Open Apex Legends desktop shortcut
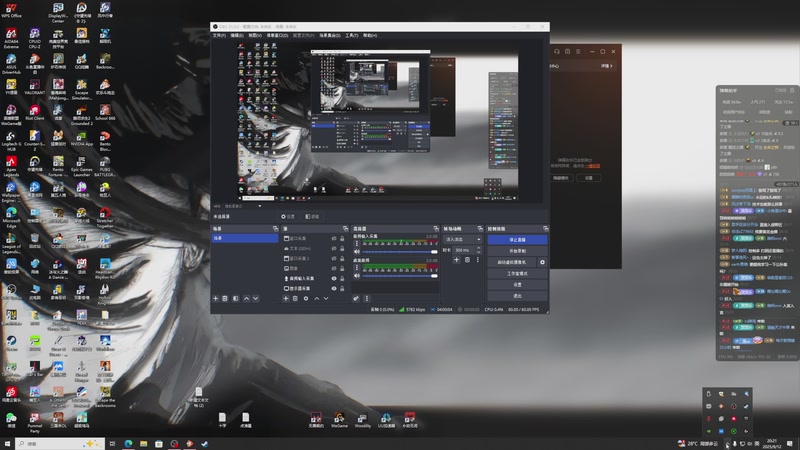 click(x=11, y=166)
